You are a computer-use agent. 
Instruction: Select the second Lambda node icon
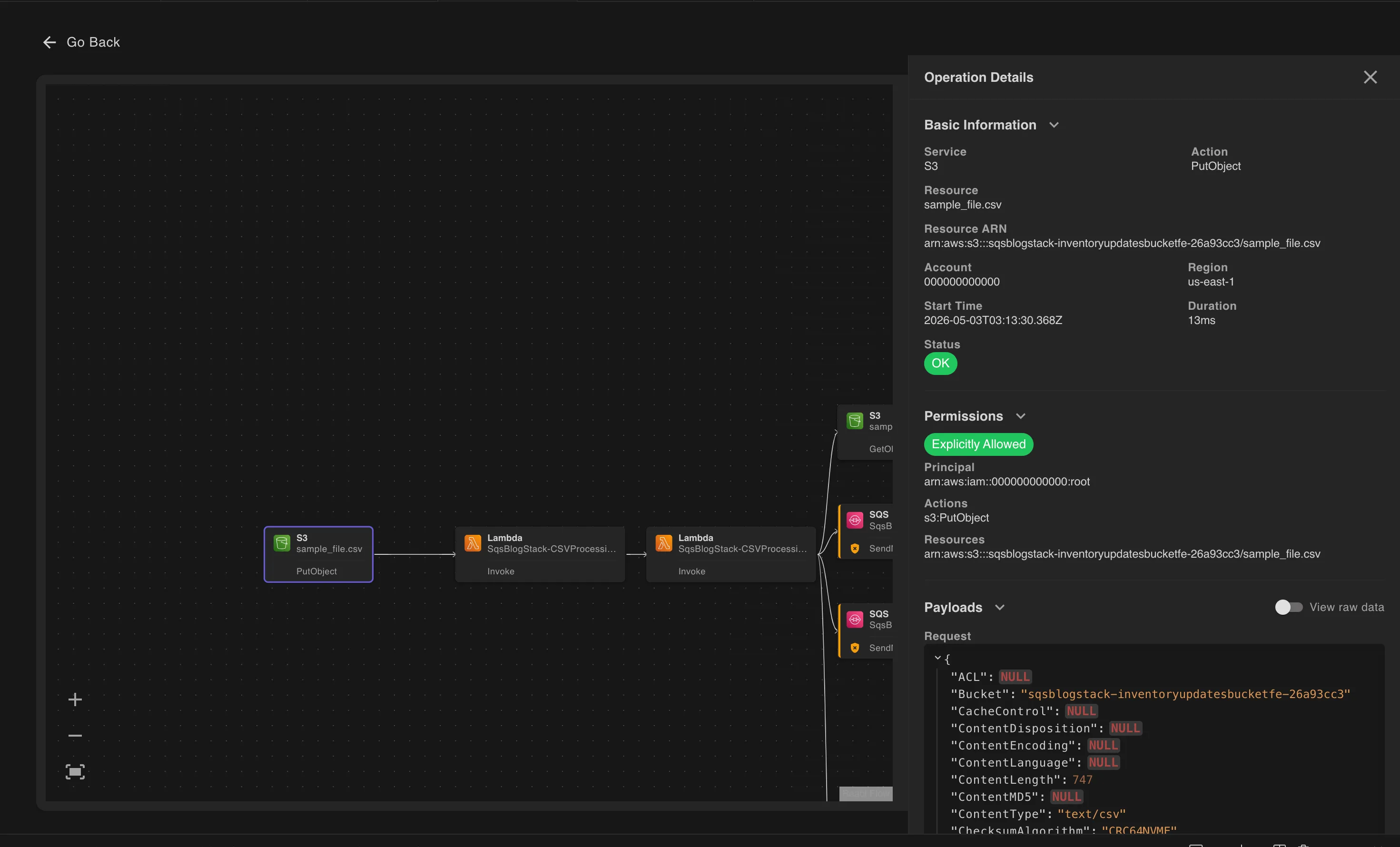(664, 543)
